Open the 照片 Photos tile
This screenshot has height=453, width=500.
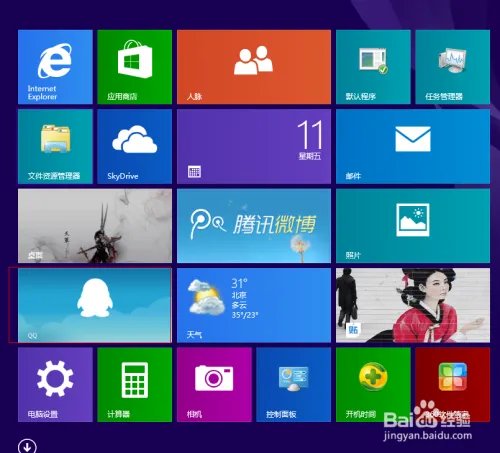(x=413, y=226)
